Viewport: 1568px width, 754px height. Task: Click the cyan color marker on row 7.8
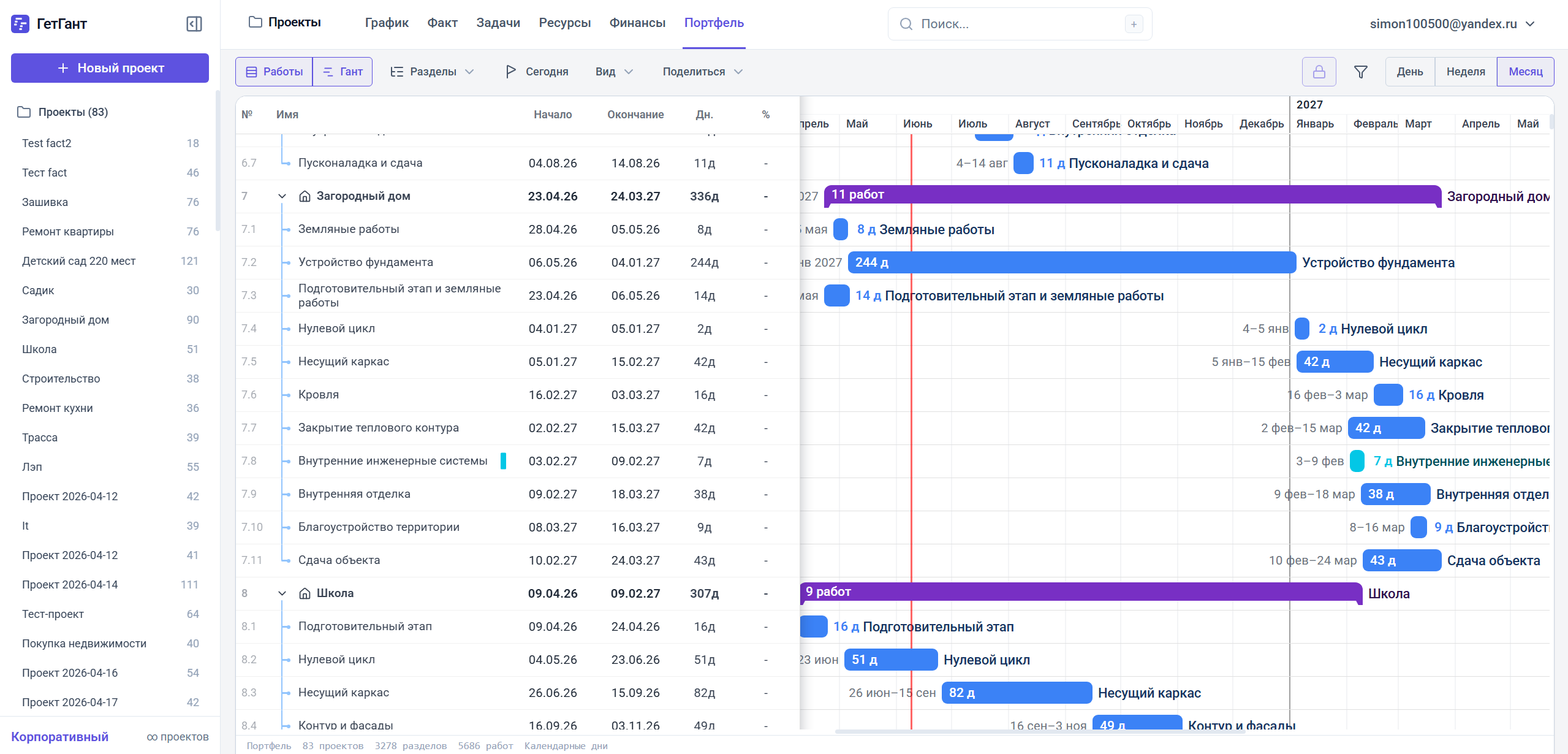pyautogui.click(x=503, y=461)
